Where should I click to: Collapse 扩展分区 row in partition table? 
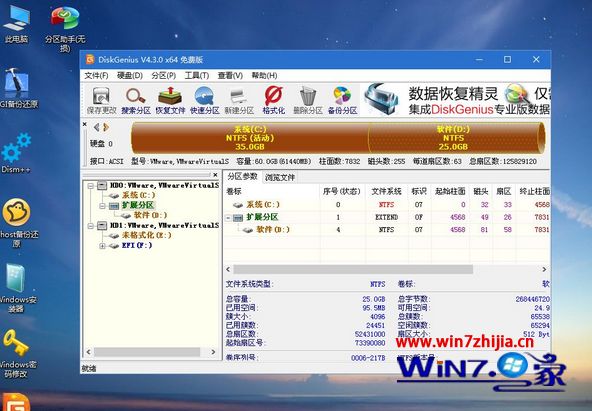[x=228, y=217]
